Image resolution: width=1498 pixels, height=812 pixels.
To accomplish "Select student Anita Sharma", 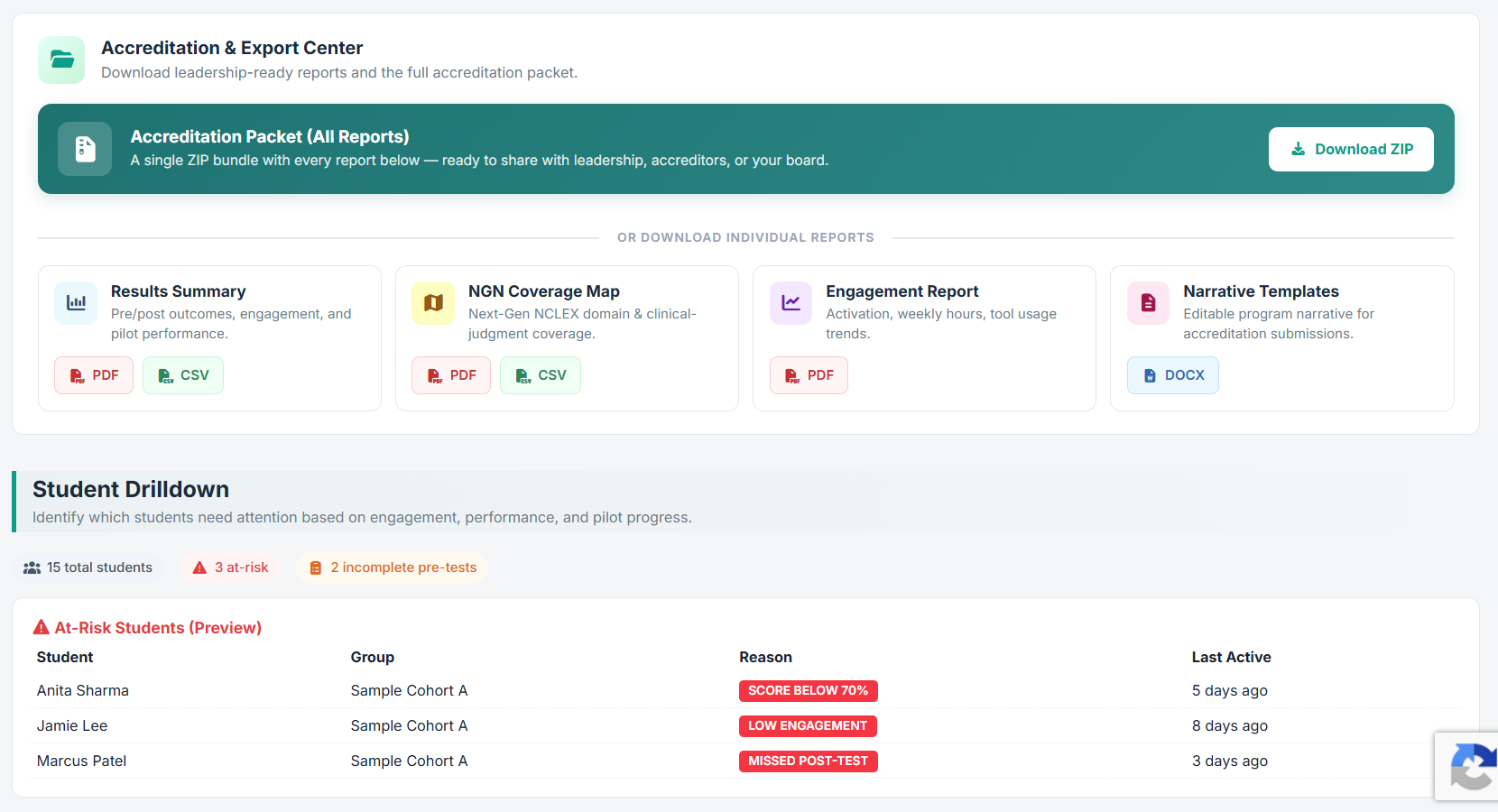I will [x=83, y=690].
